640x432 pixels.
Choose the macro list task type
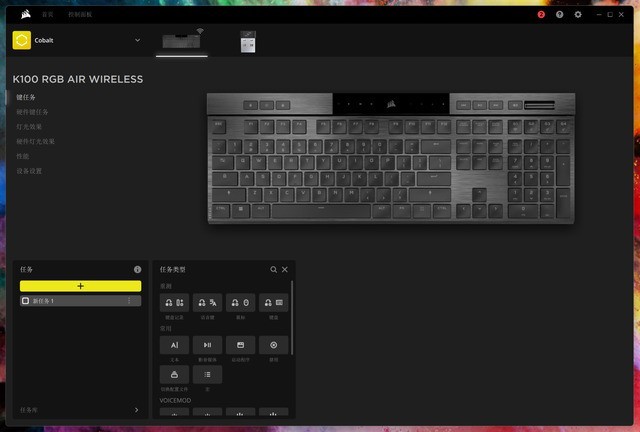point(207,374)
